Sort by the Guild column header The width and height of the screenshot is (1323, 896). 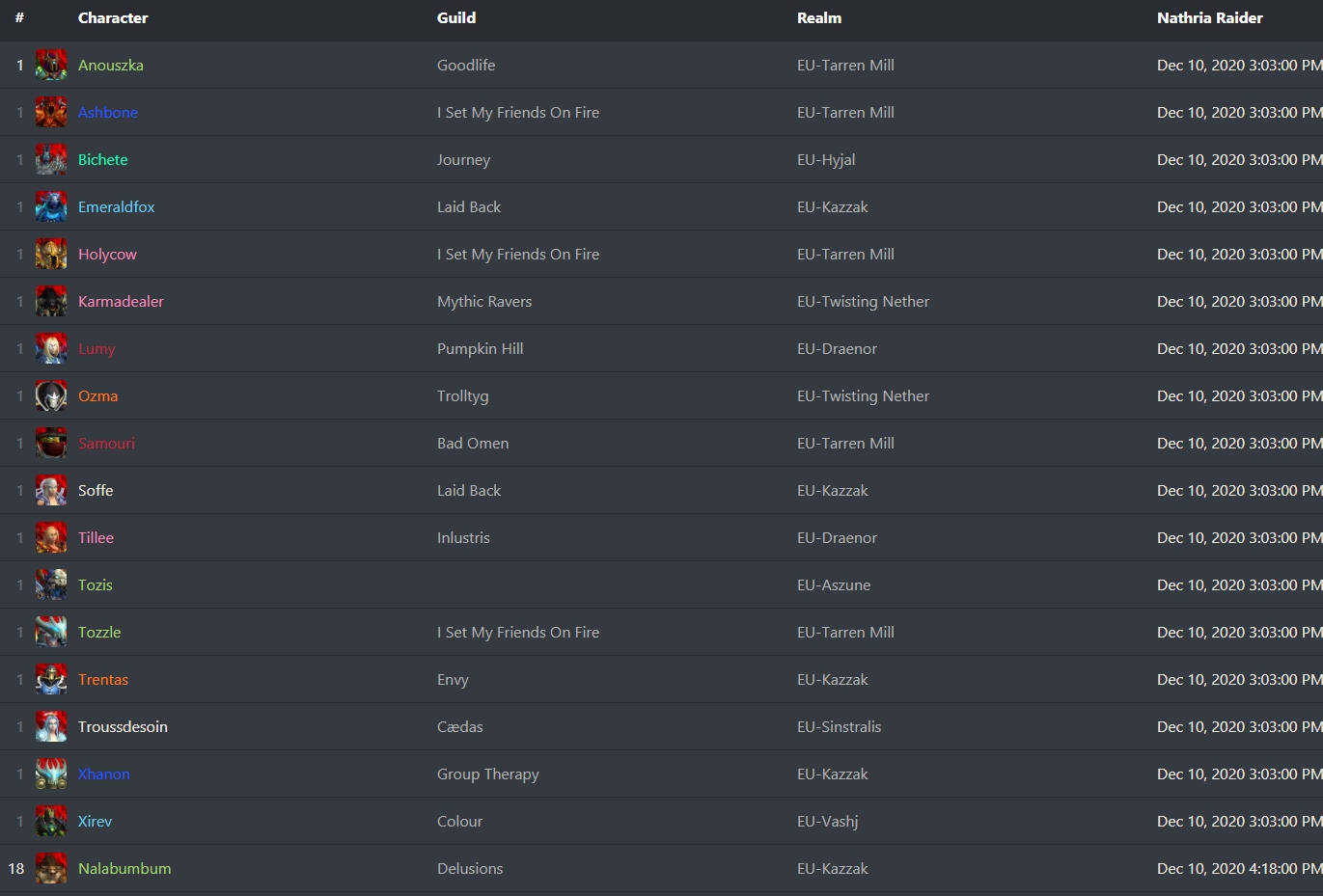pyautogui.click(x=456, y=17)
